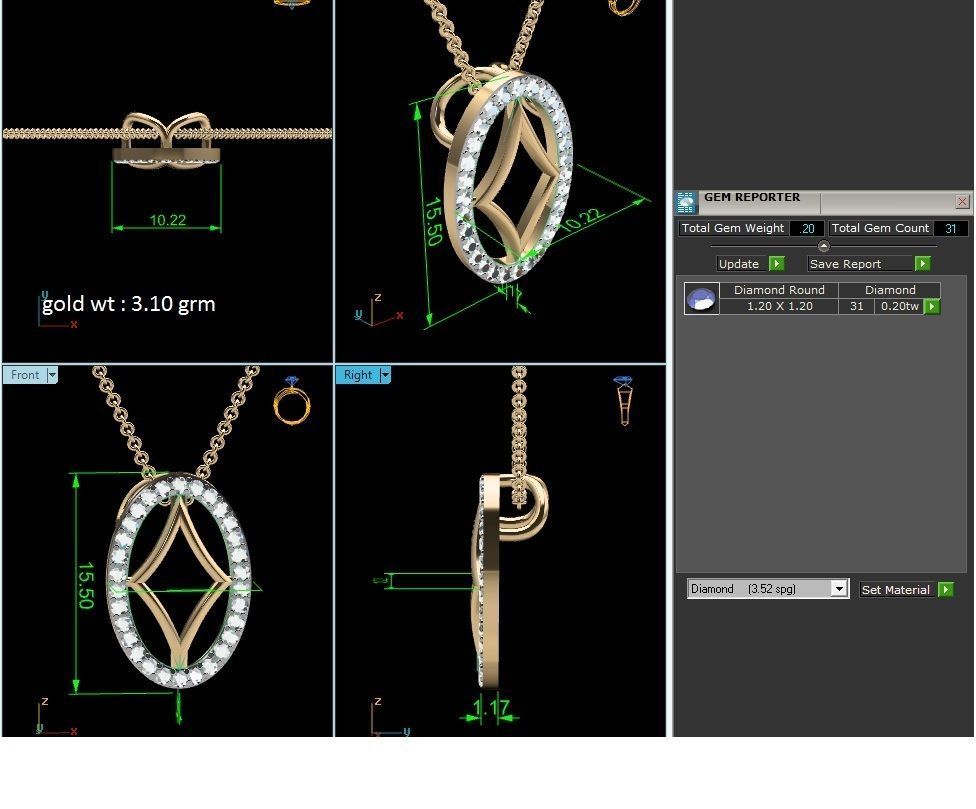
Task: Click the ring icon in the Front viewport
Action: (x=291, y=401)
